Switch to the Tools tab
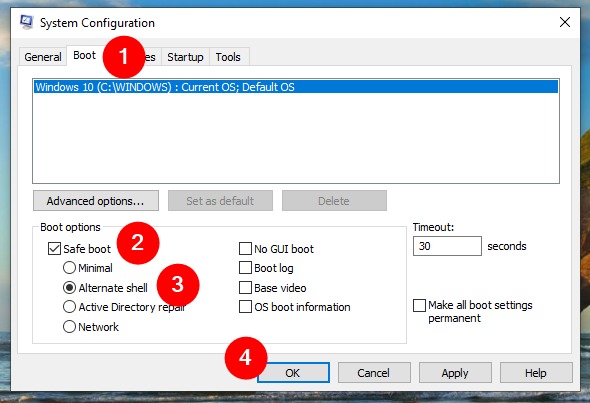Screen dimensions: 590x403 point(228,57)
